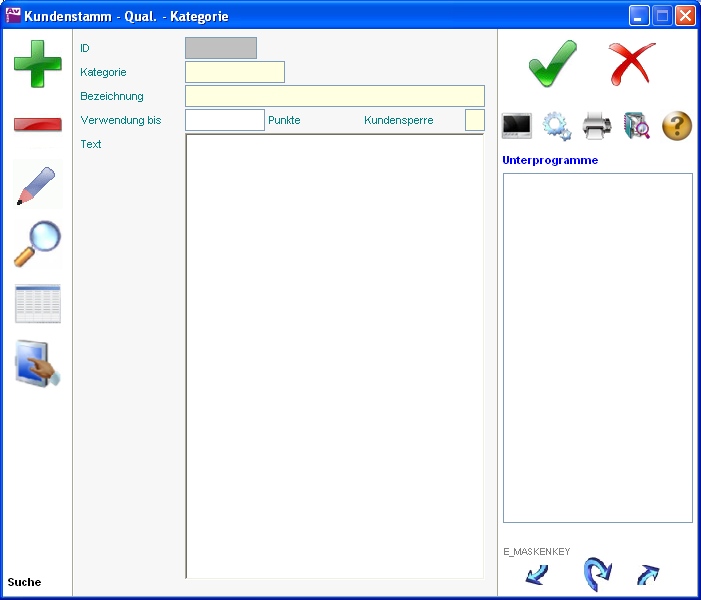Confirm with the green checkmark icon
The width and height of the screenshot is (701, 600).
(x=552, y=64)
